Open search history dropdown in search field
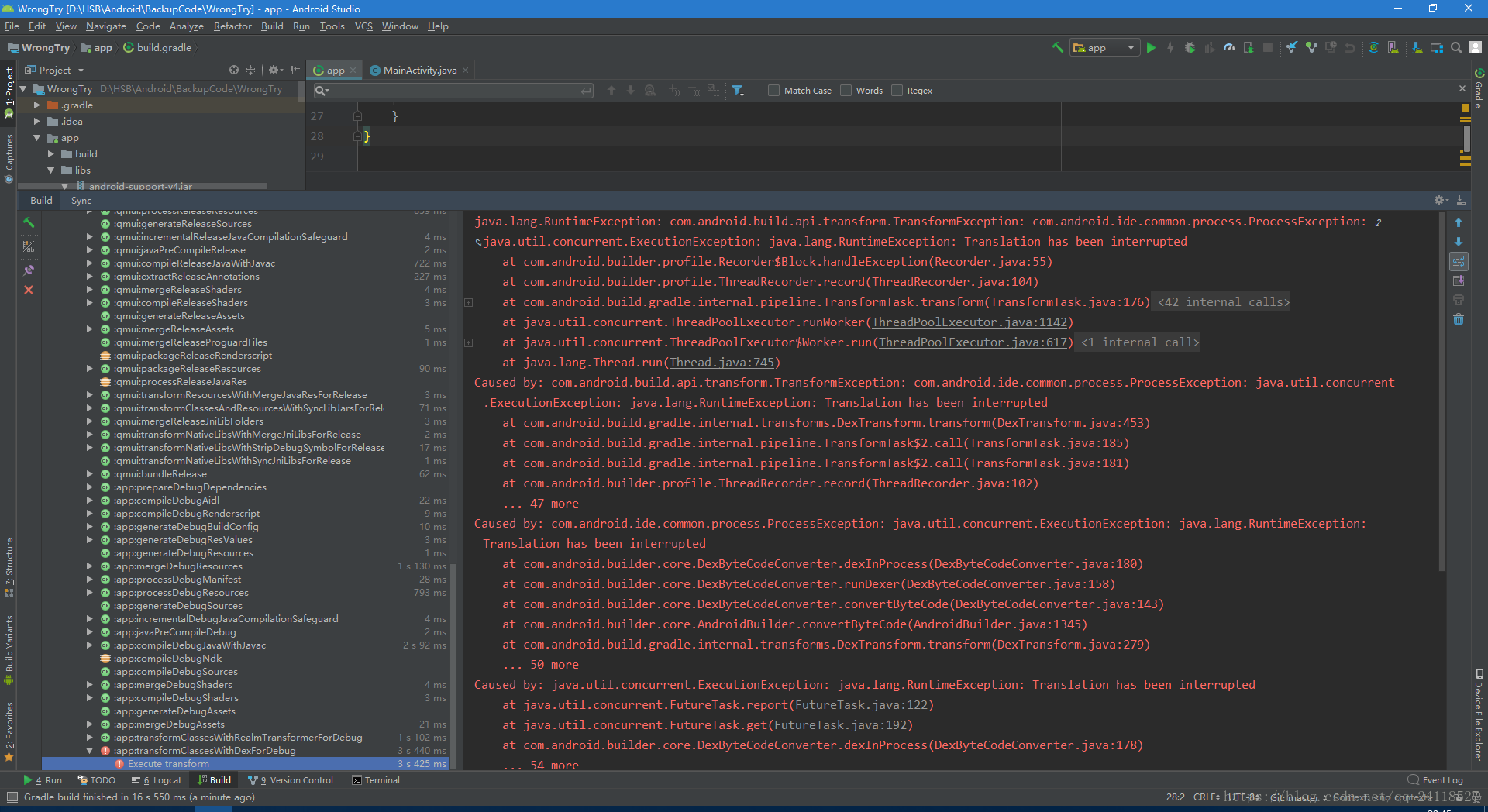Image resolution: width=1488 pixels, height=812 pixels. (322, 91)
